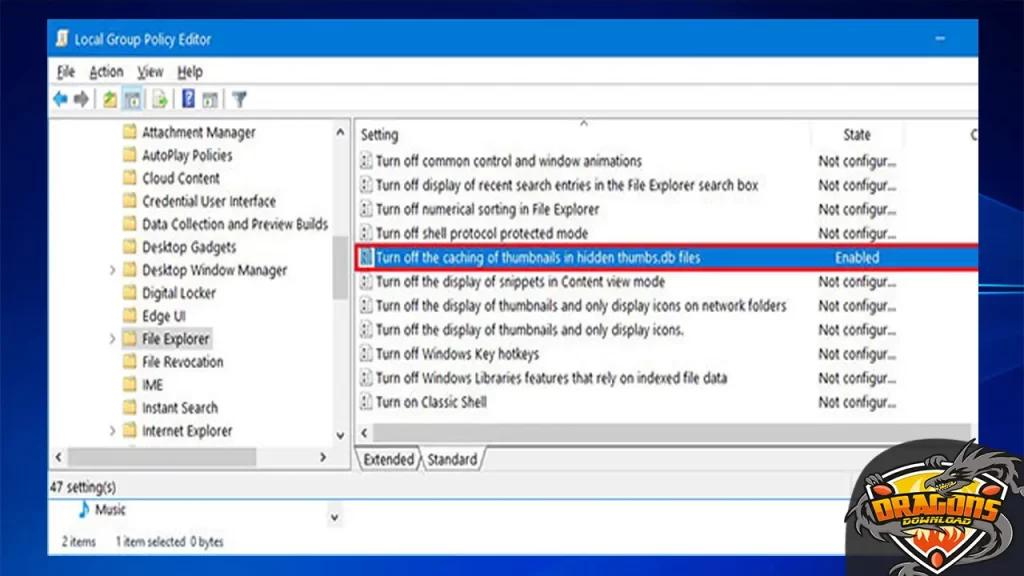Click the Setting column header
This screenshot has width=1024, height=576.
pos(380,135)
